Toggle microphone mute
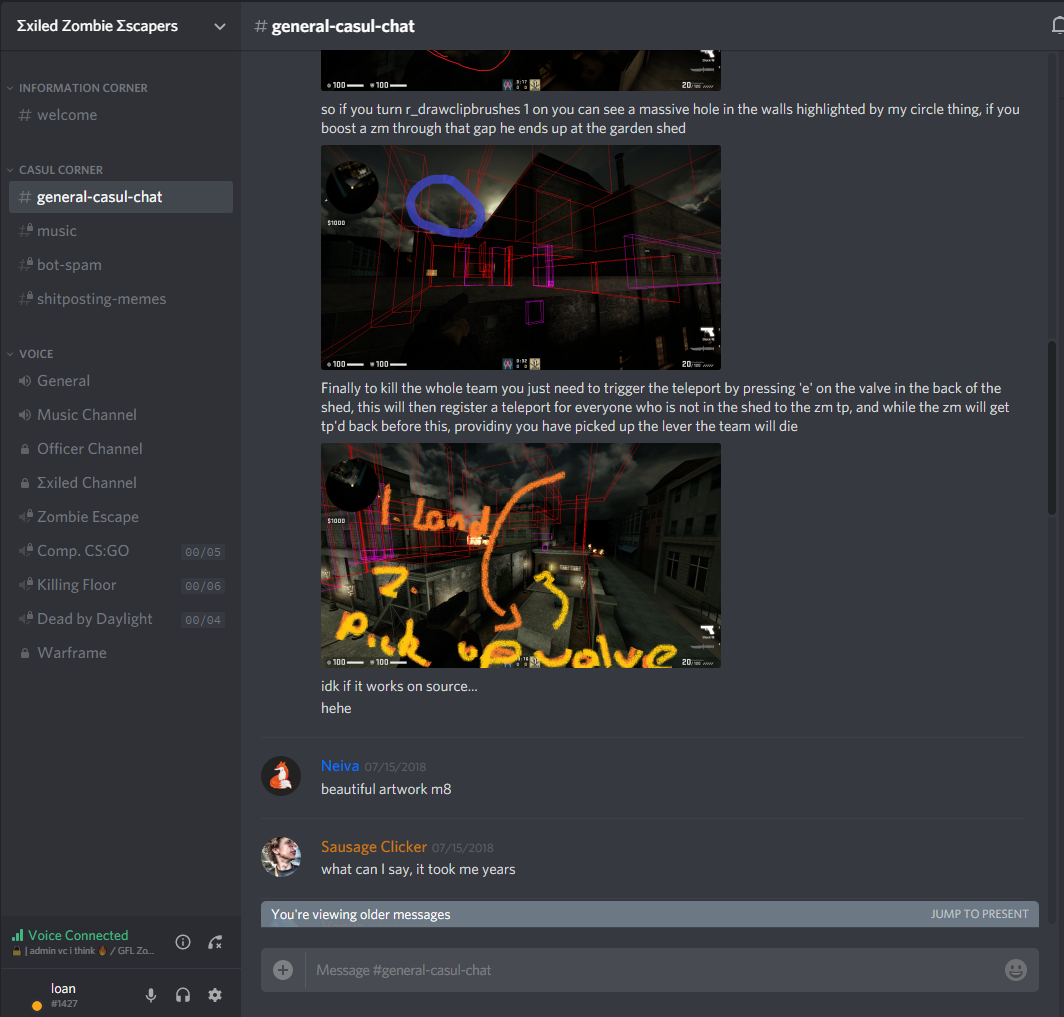 click(151, 995)
